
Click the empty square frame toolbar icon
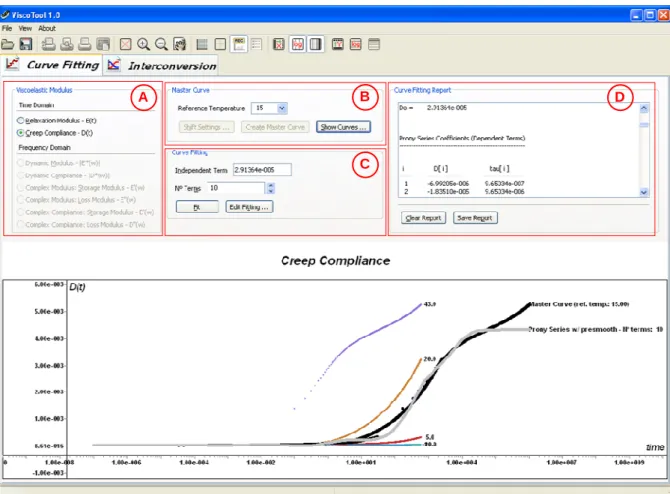click(x=220, y=44)
